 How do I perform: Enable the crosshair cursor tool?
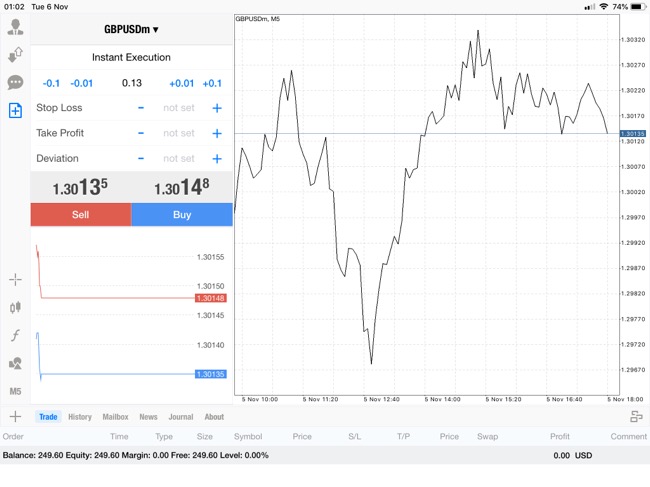pos(15,280)
